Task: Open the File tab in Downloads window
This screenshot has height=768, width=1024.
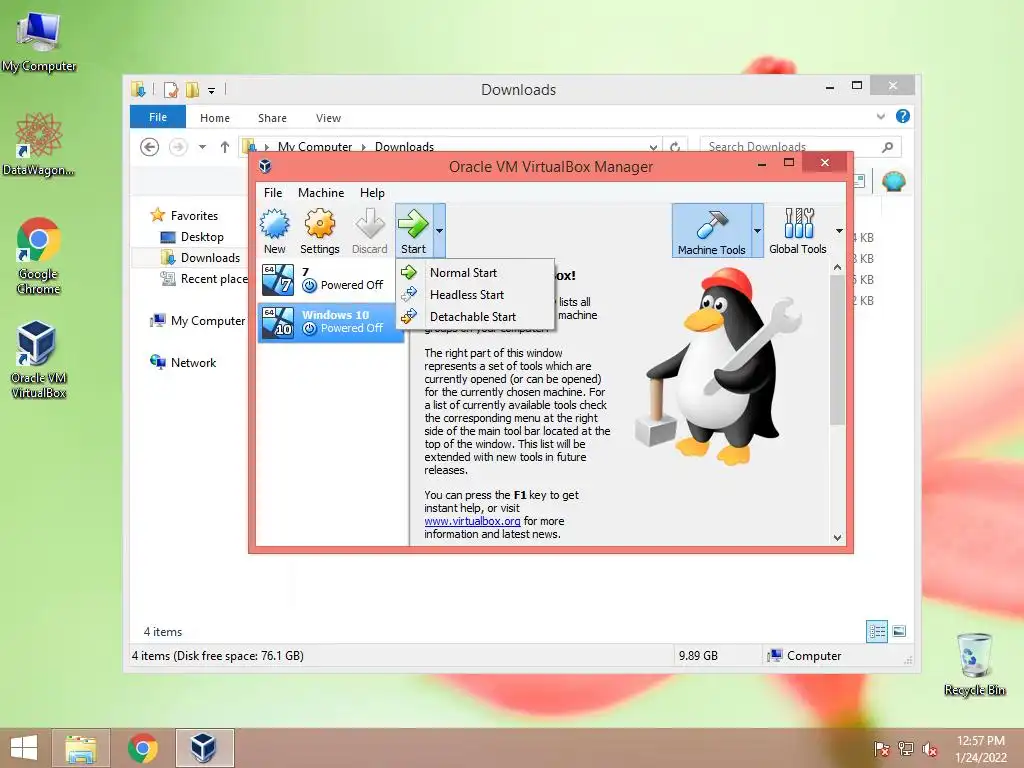Action: tap(158, 117)
